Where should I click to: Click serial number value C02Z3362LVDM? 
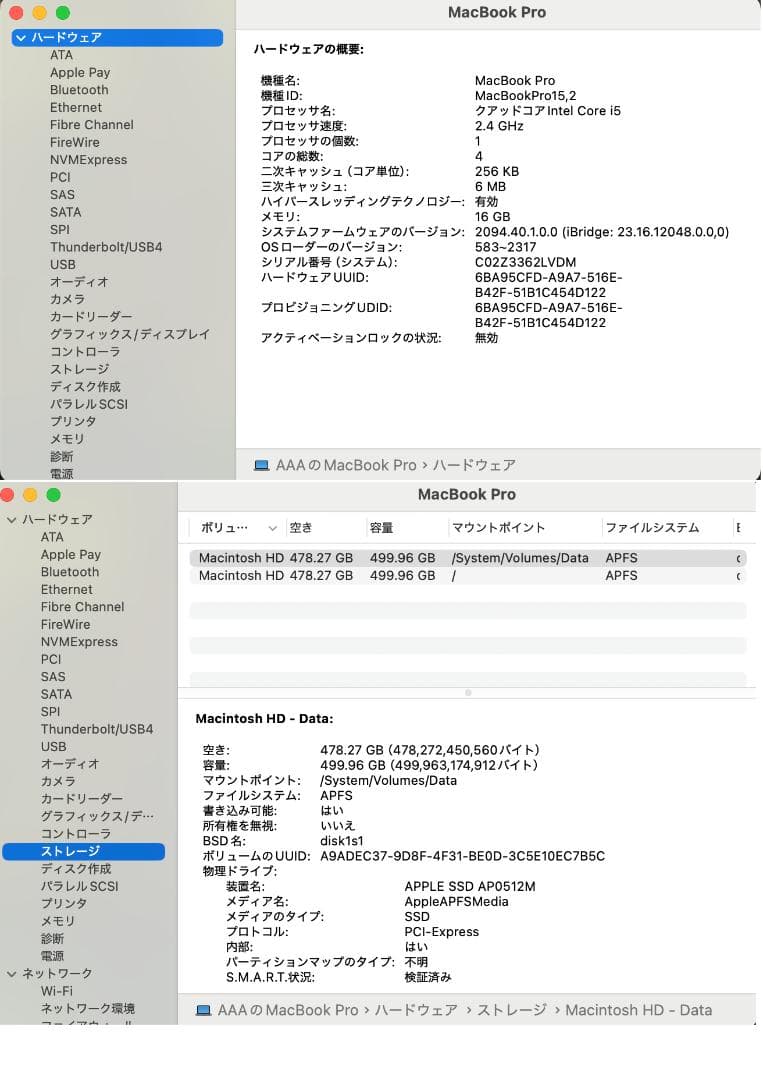[525, 262]
